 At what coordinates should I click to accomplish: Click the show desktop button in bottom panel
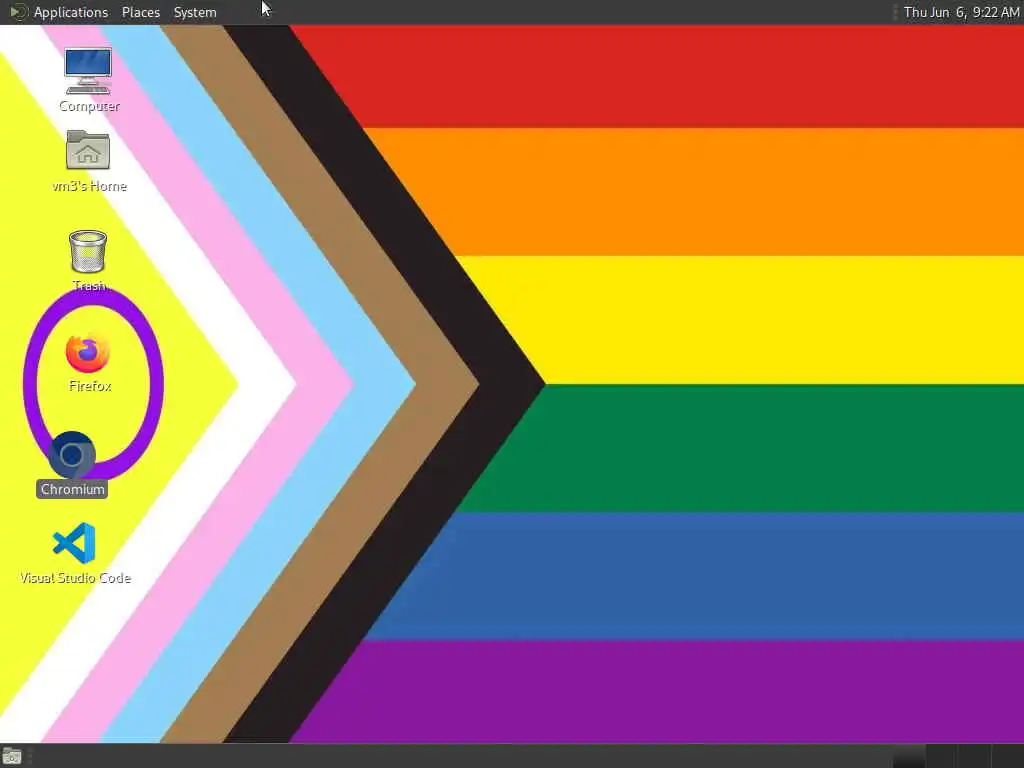pos(12,757)
